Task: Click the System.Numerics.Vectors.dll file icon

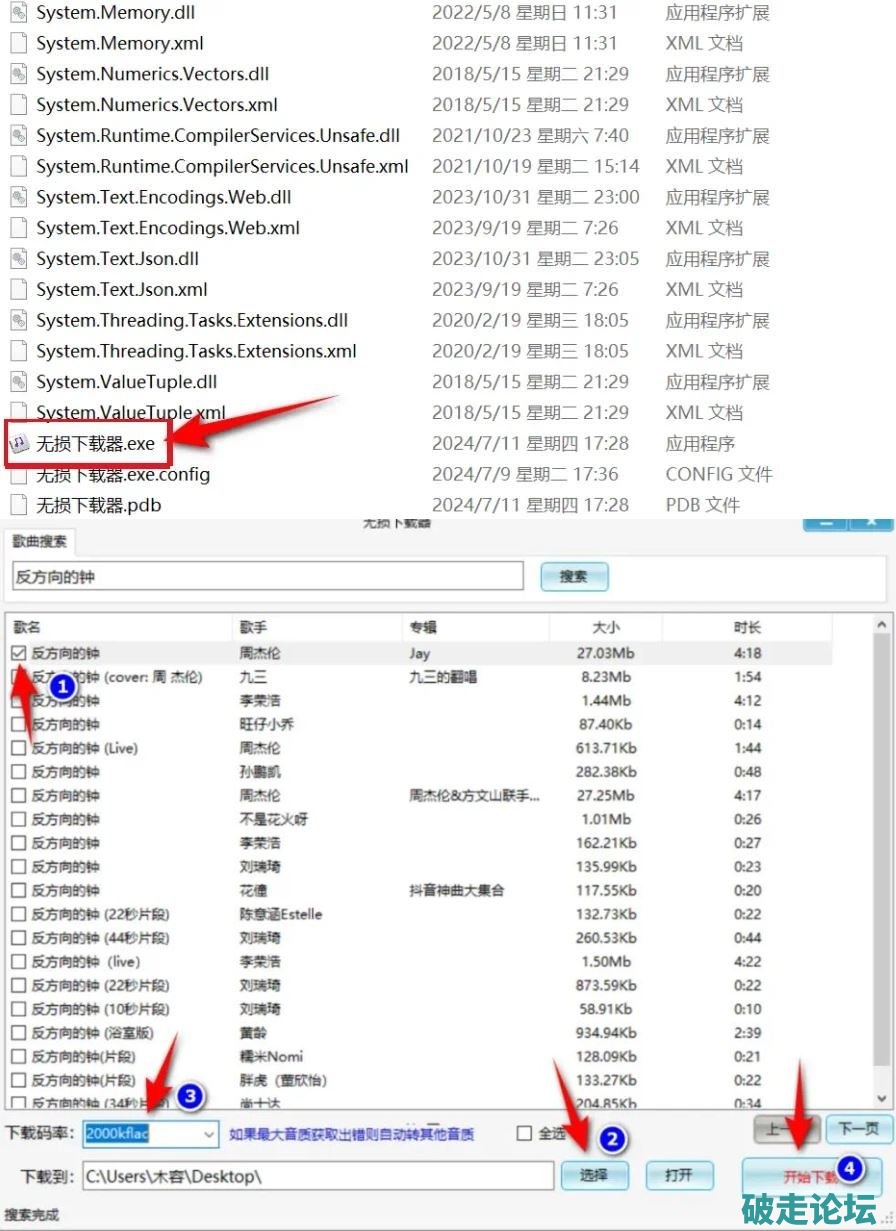Action: tap(18, 75)
